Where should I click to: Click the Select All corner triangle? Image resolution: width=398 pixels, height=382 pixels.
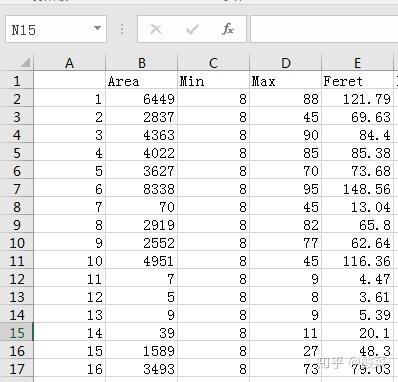pyautogui.click(x=25, y=62)
